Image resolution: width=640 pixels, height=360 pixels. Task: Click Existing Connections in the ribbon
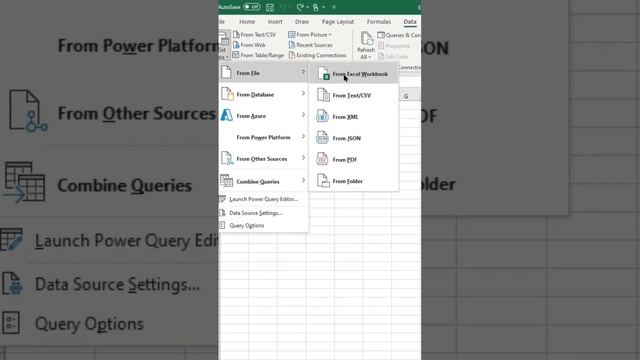(x=317, y=55)
